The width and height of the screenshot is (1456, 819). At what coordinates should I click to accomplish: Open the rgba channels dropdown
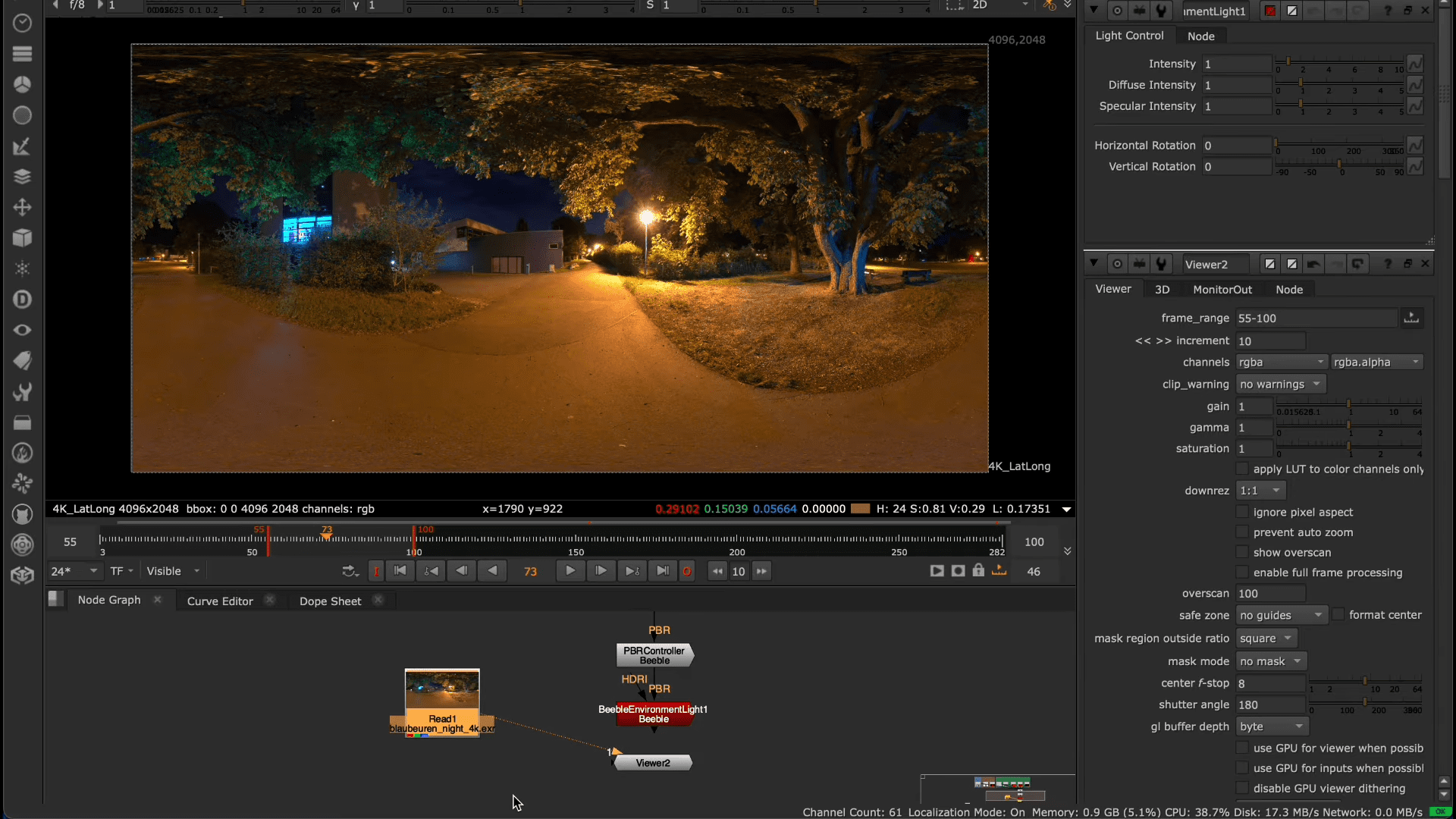pyautogui.click(x=1282, y=362)
